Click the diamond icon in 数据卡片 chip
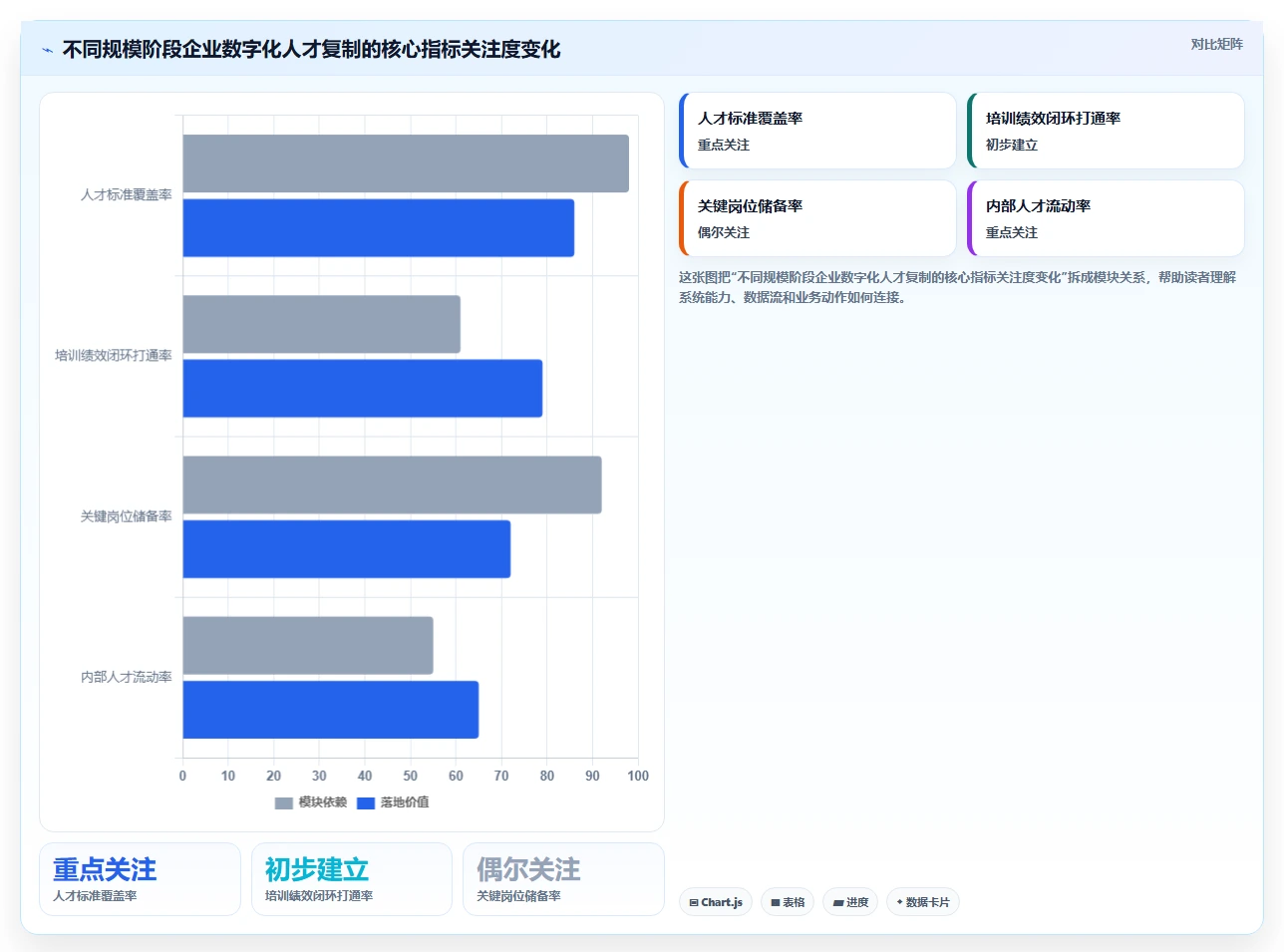This screenshot has width=1284, height=952. tap(899, 902)
